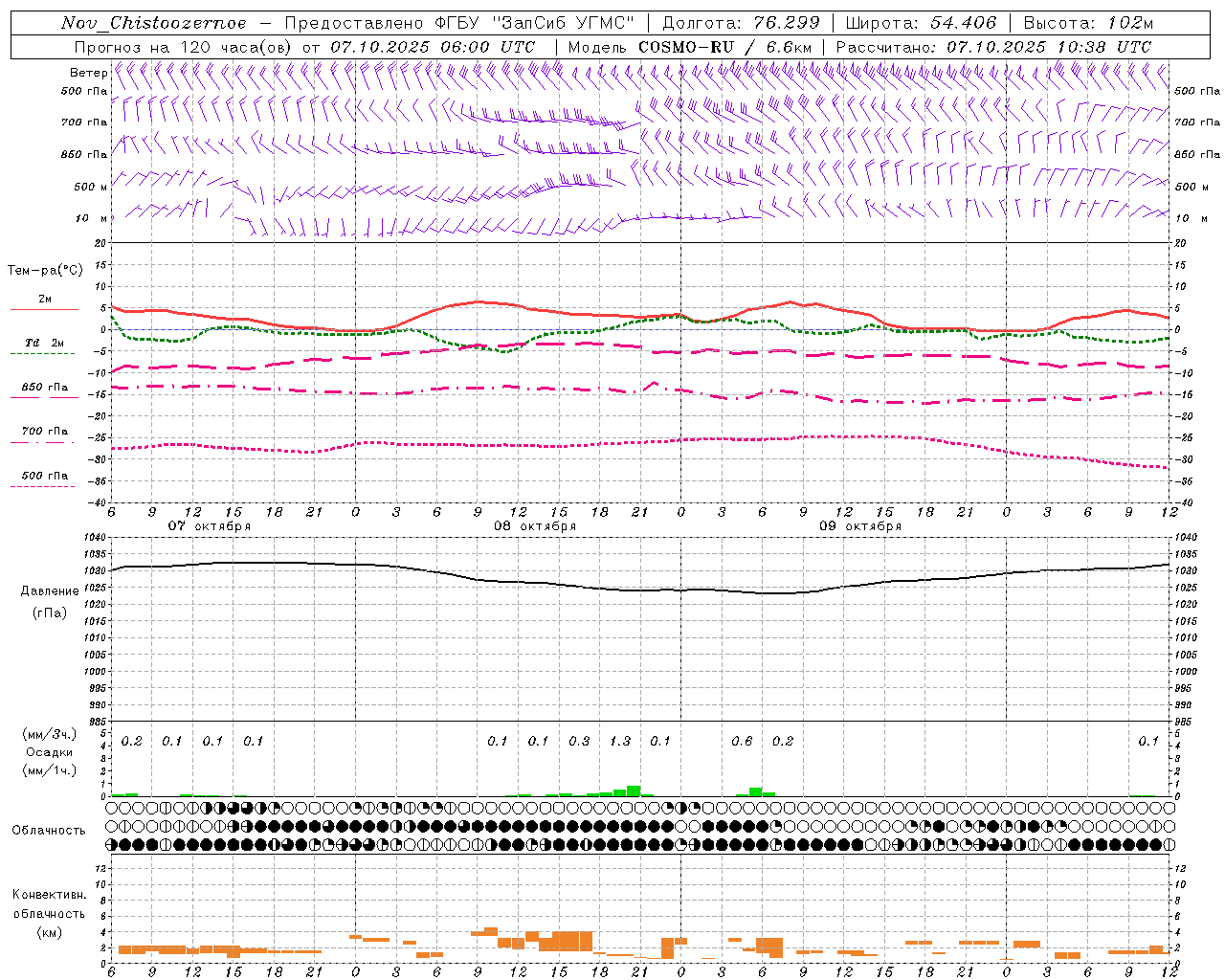Viewport: 1225px width, 980px height.
Task: Click the 'Тем-ра(°C)' temperature panel label
Action: point(45,270)
